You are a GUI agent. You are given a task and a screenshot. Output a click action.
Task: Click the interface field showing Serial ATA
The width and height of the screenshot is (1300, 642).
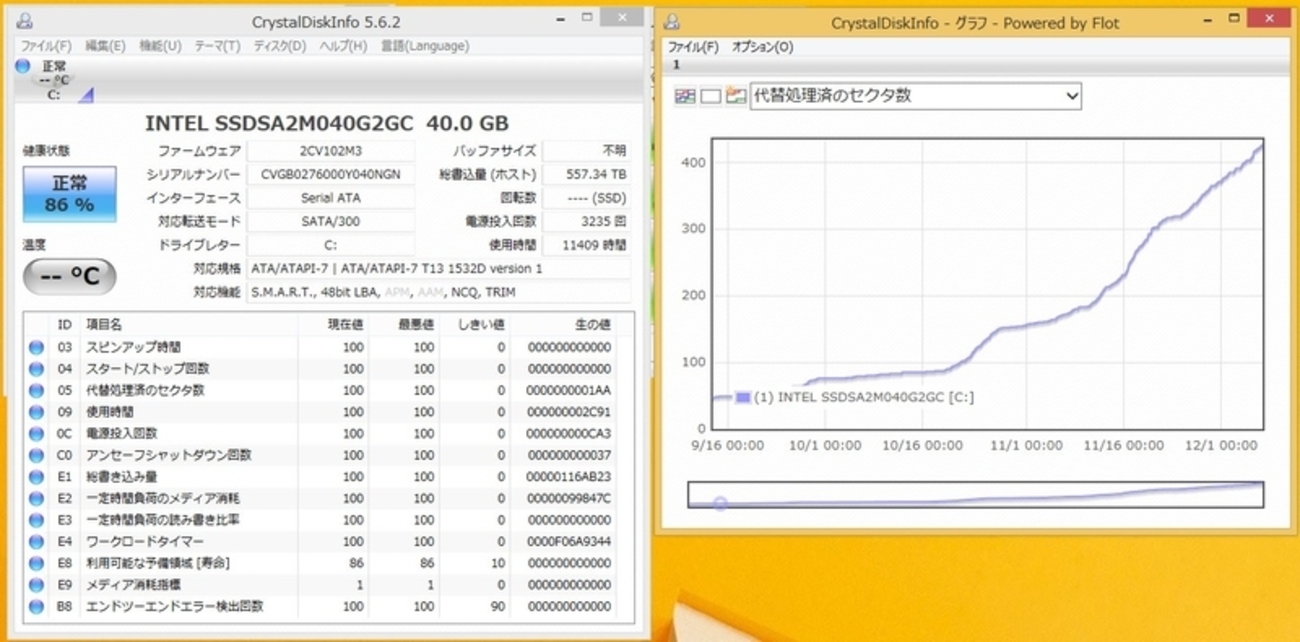click(331, 198)
